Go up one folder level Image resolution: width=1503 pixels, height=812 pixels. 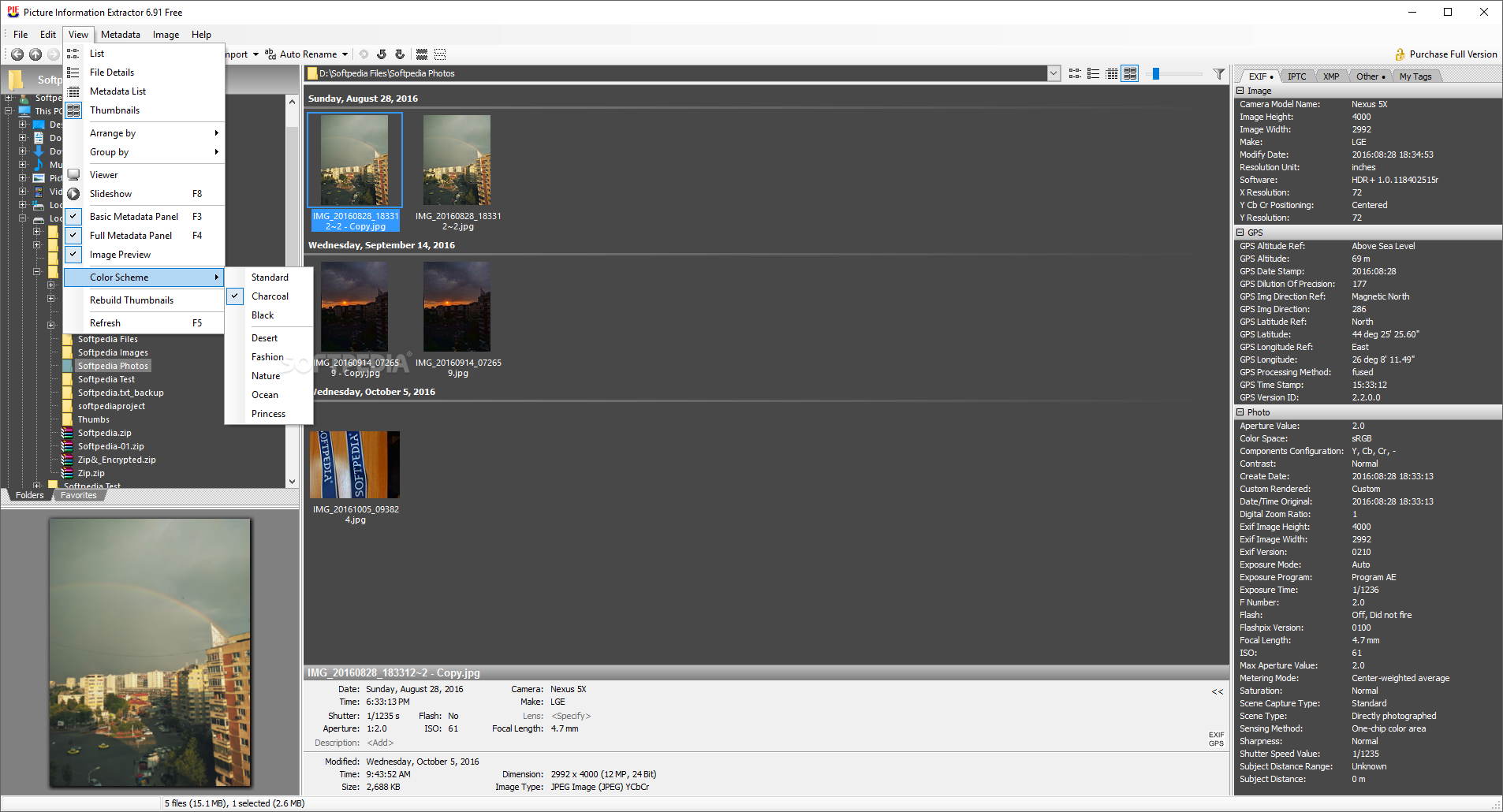pos(35,54)
